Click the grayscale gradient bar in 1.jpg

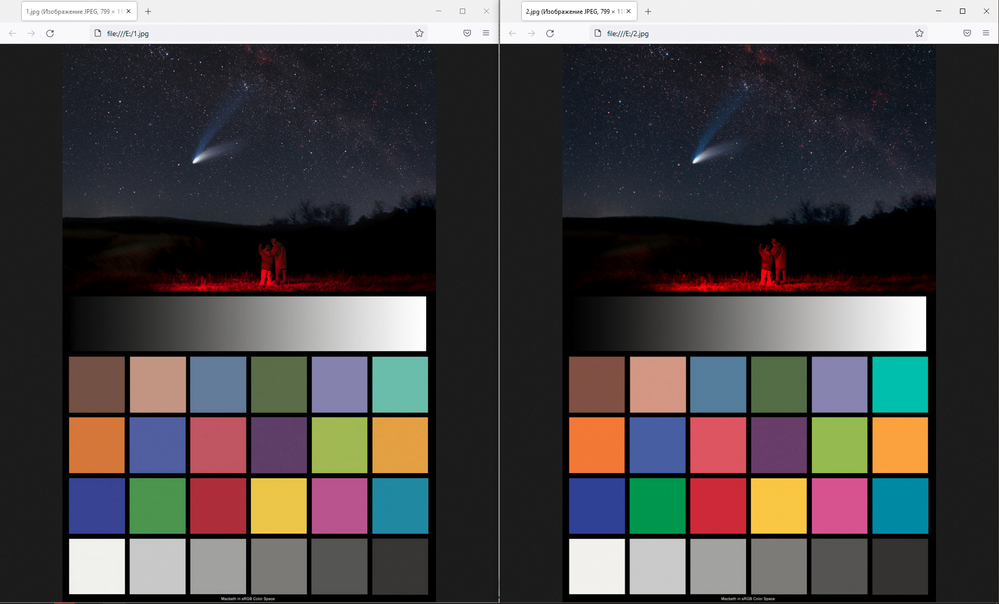(248, 324)
